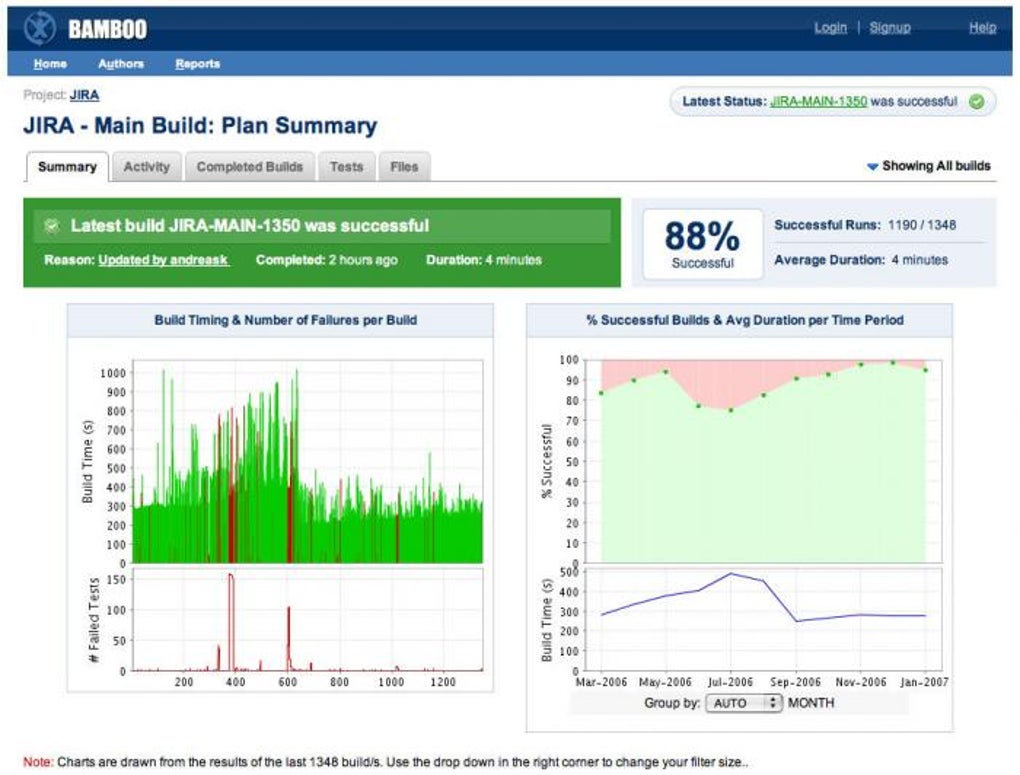The image size is (1020, 775).
Task: Go to Home in the navigation bar
Action: [x=50, y=64]
